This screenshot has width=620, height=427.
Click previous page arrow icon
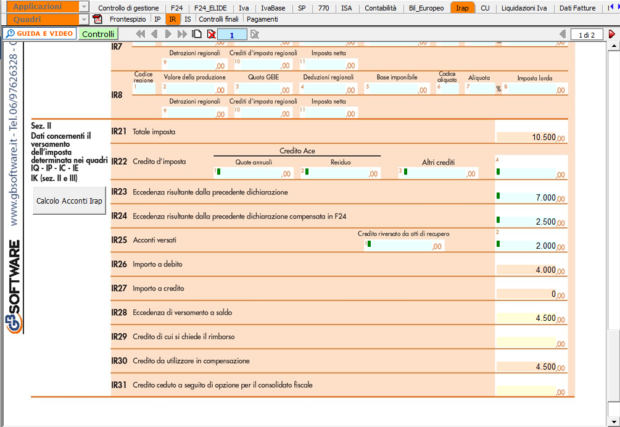click(153, 34)
